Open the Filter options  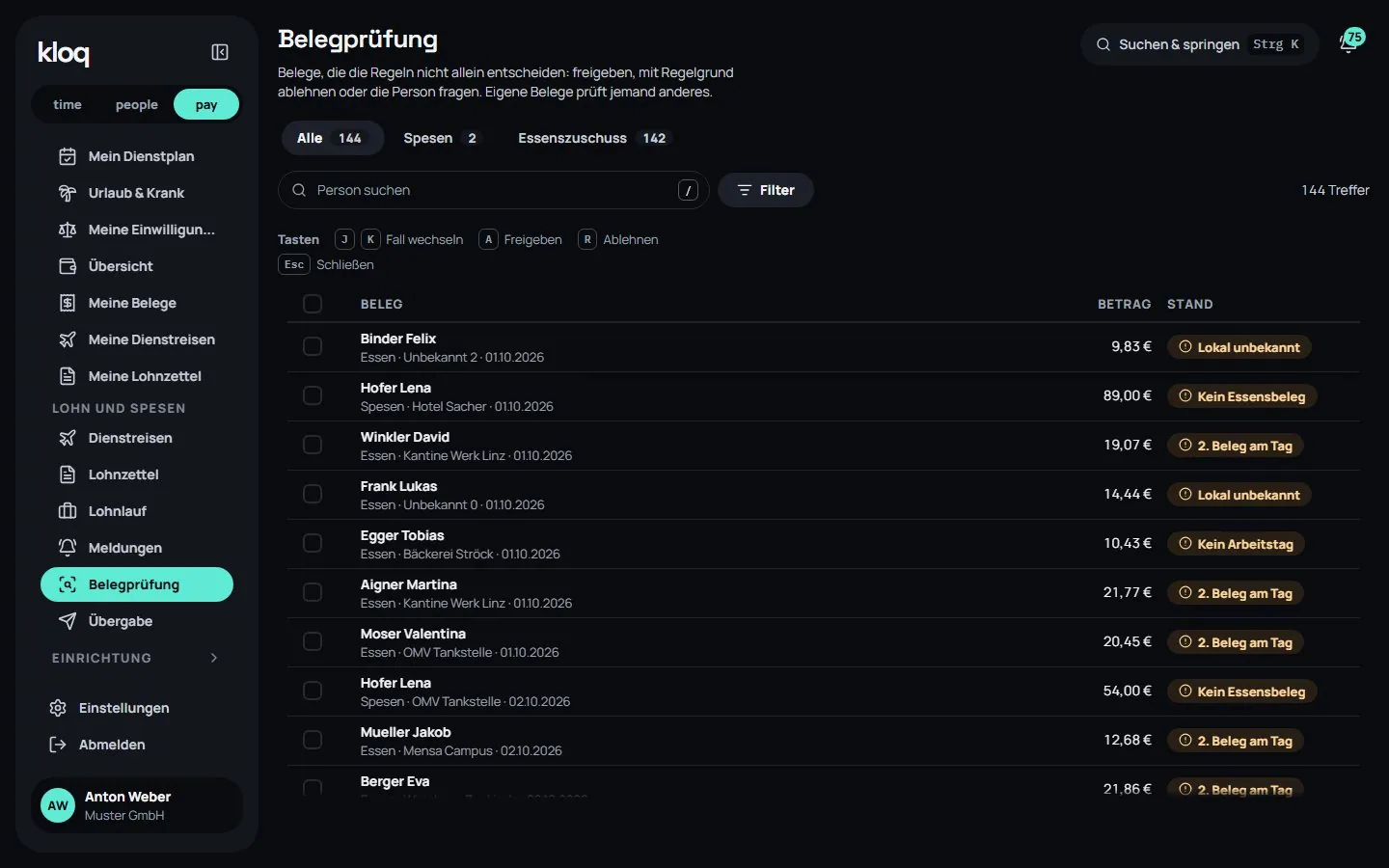point(766,190)
